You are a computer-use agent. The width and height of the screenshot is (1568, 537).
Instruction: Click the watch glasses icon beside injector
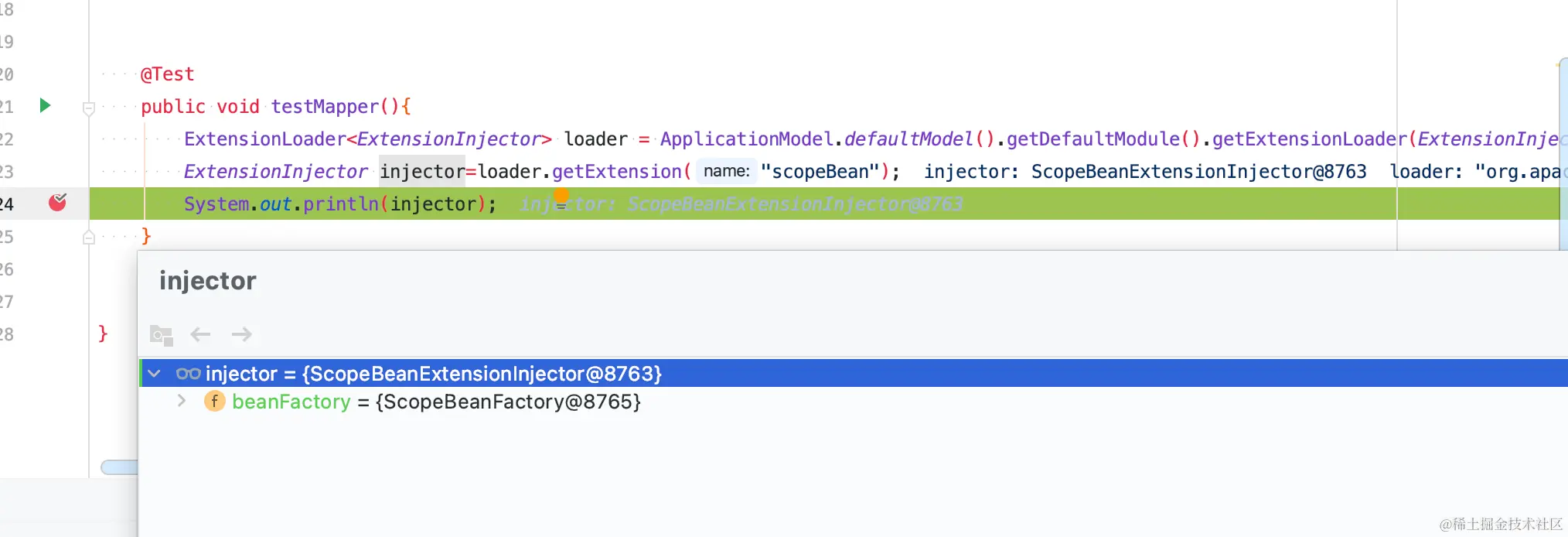point(188,374)
